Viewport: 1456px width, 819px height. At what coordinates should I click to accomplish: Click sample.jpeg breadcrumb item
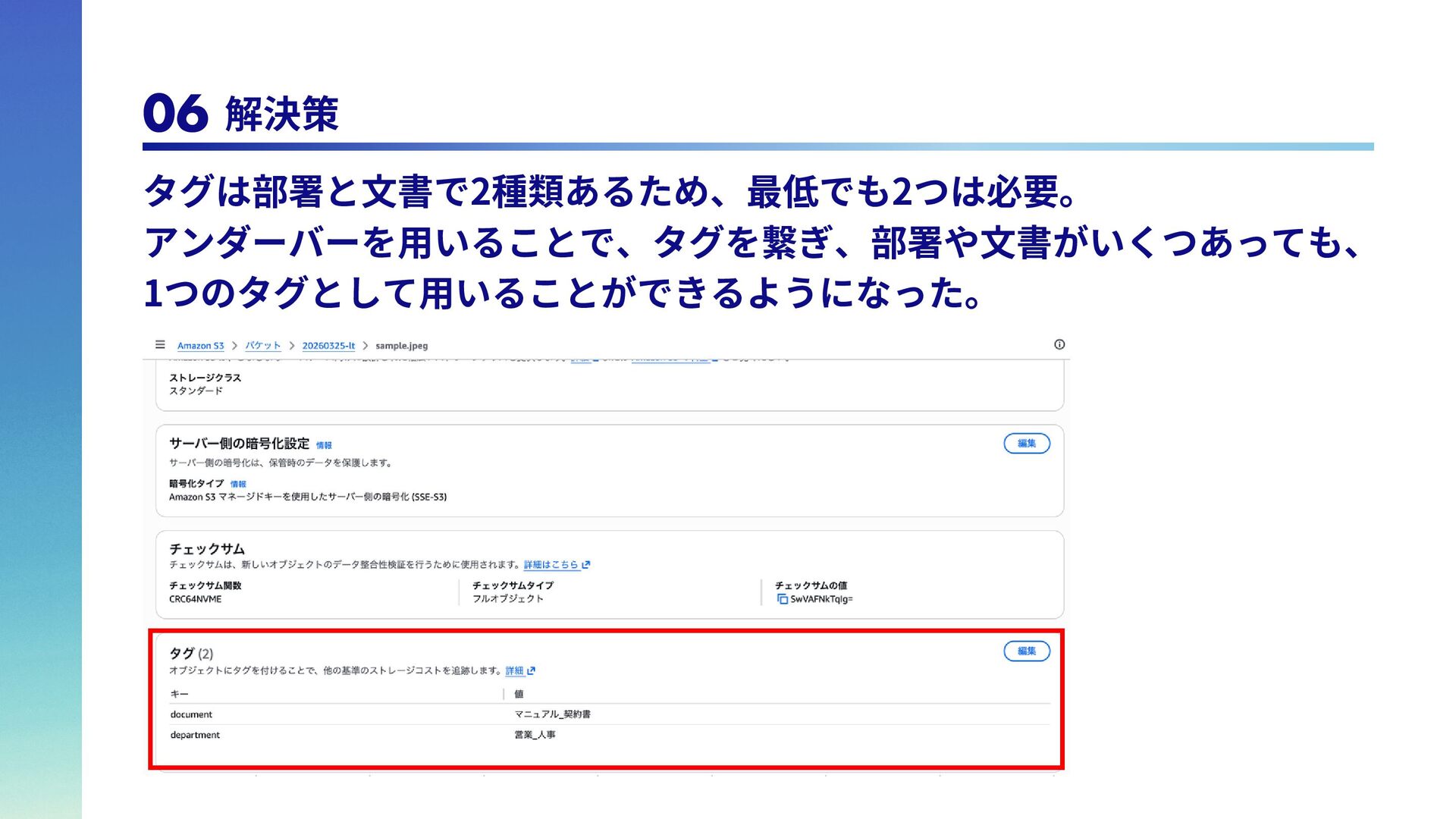point(401,346)
